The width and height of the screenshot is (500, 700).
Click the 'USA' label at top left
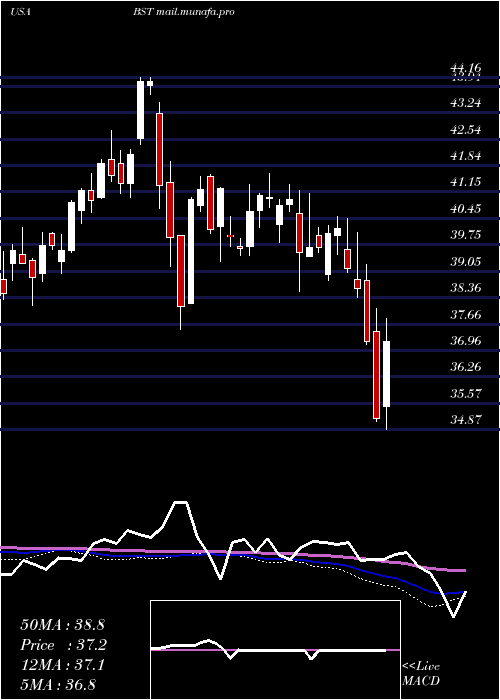[x=20, y=12]
